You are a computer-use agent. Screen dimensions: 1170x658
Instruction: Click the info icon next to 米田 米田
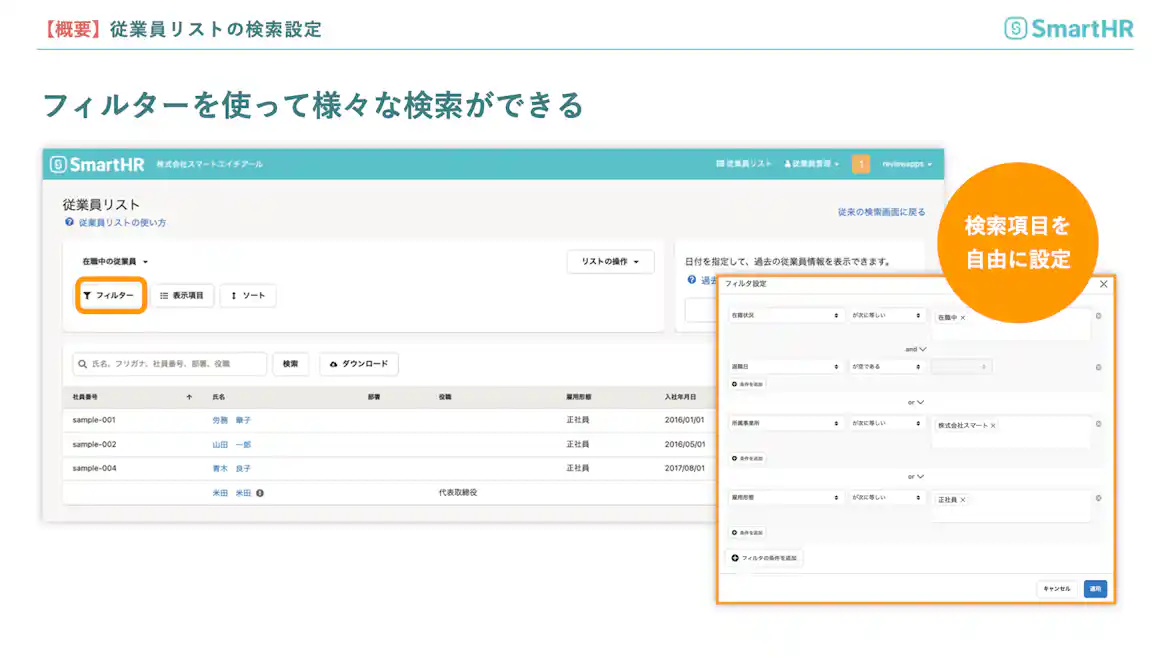pyautogui.click(x=260, y=492)
